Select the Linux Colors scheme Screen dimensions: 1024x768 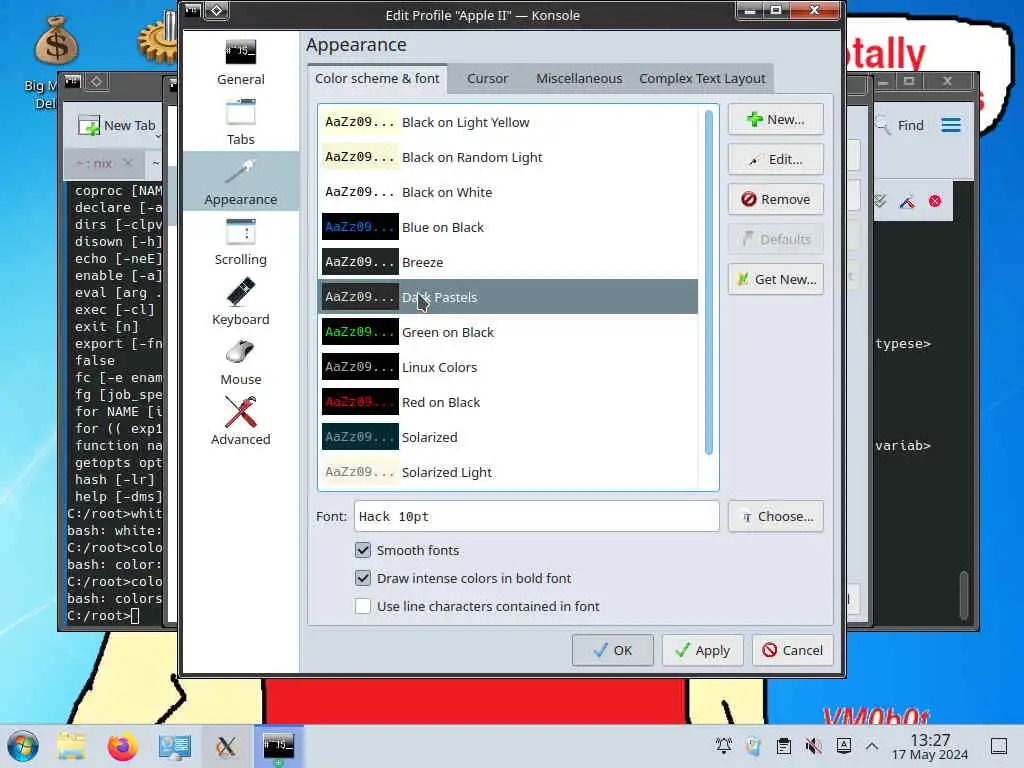(508, 367)
